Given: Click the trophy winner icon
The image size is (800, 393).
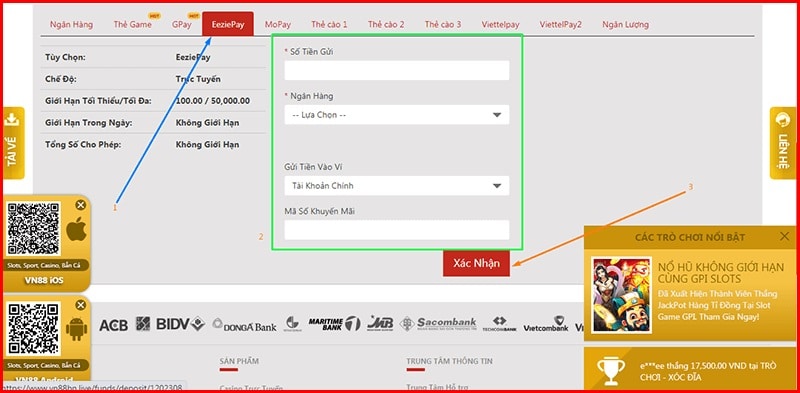Looking at the screenshot, I should (611, 370).
